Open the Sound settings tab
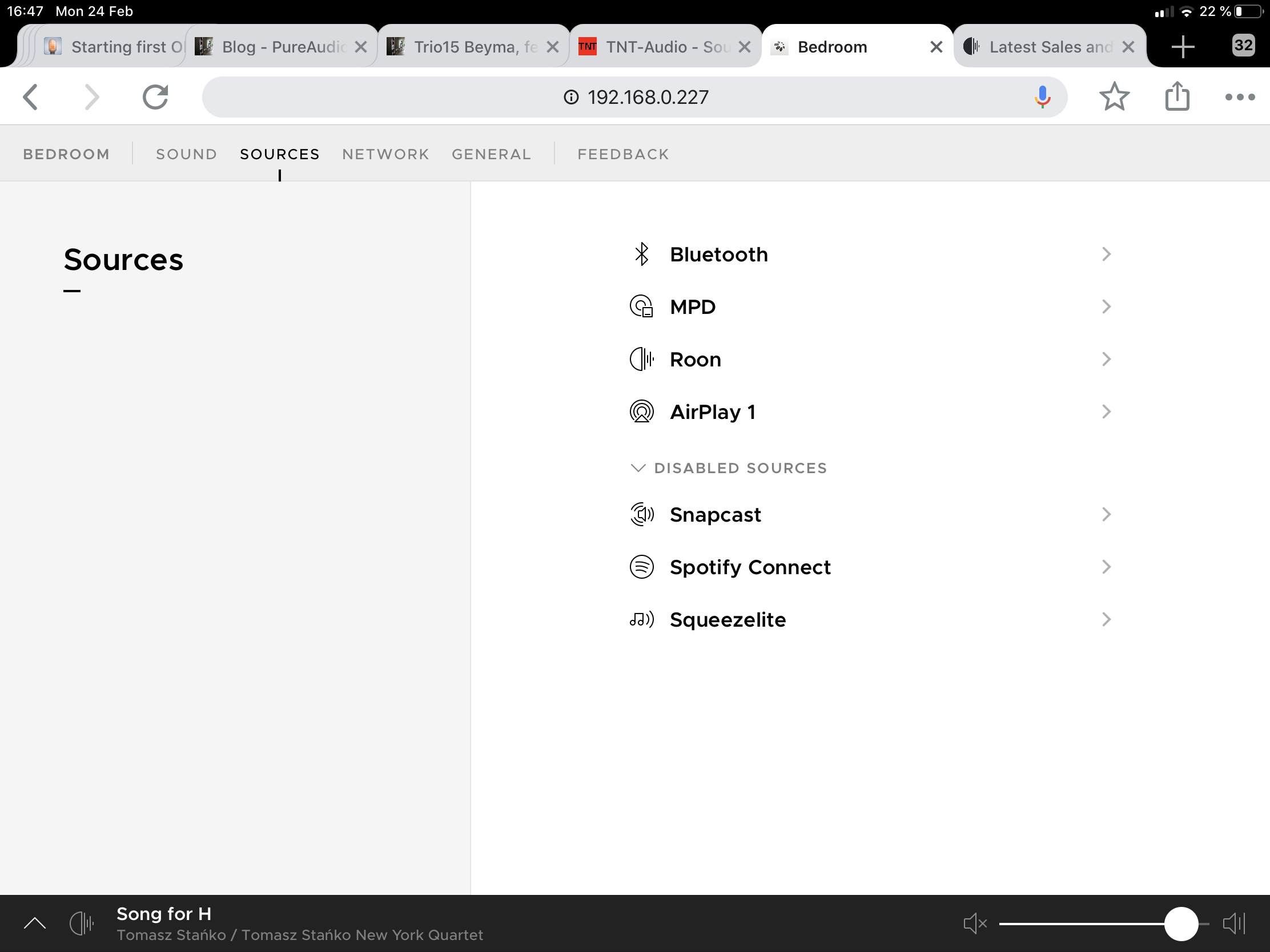The height and width of the screenshot is (952, 1270). (x=187, y=154)
